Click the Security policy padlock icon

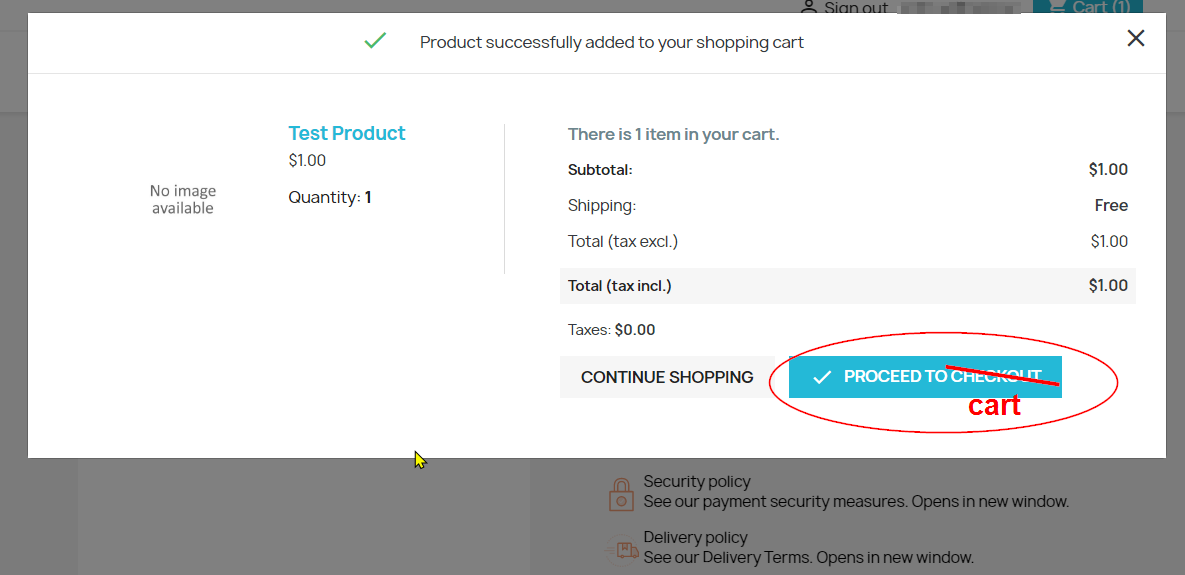click(x=620, y=494)
